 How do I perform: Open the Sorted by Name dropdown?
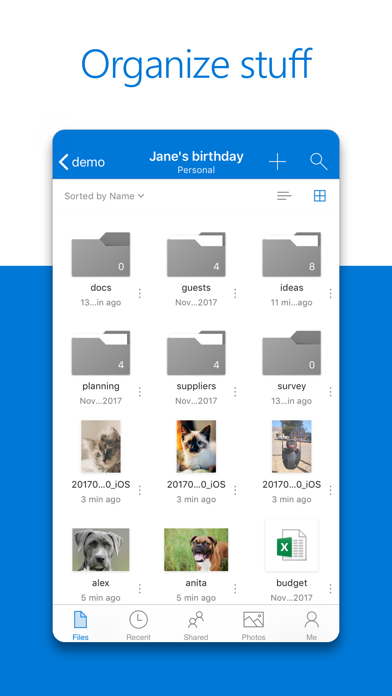pos(104,196)
